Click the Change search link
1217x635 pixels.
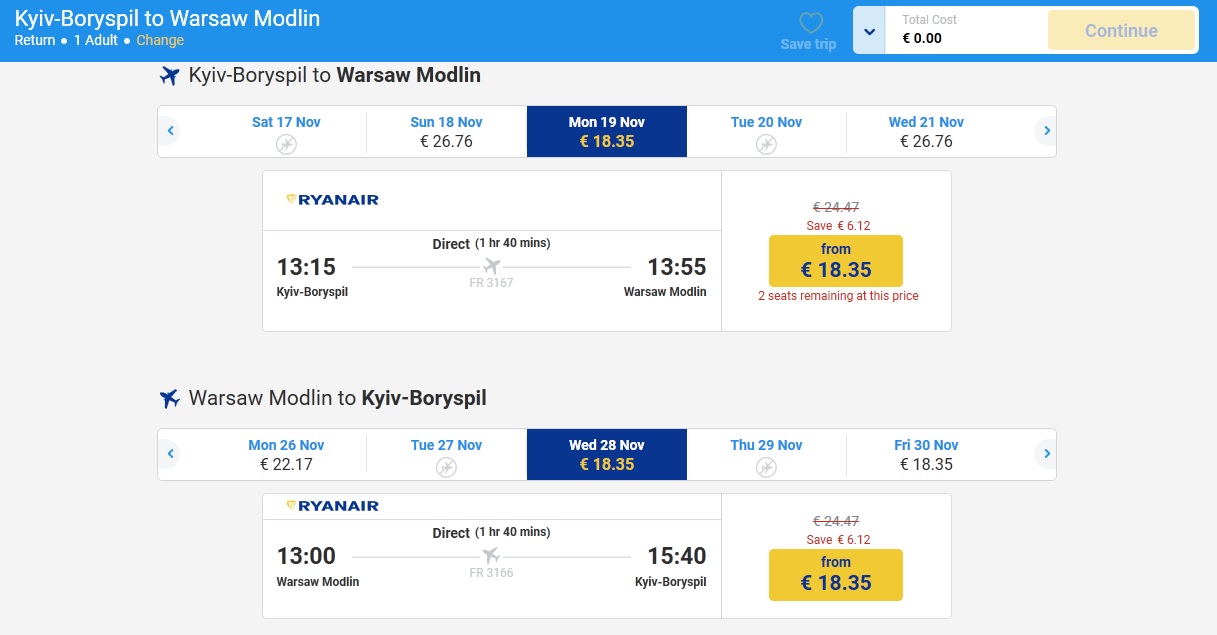pyautogui.click(x=160, y=40)
